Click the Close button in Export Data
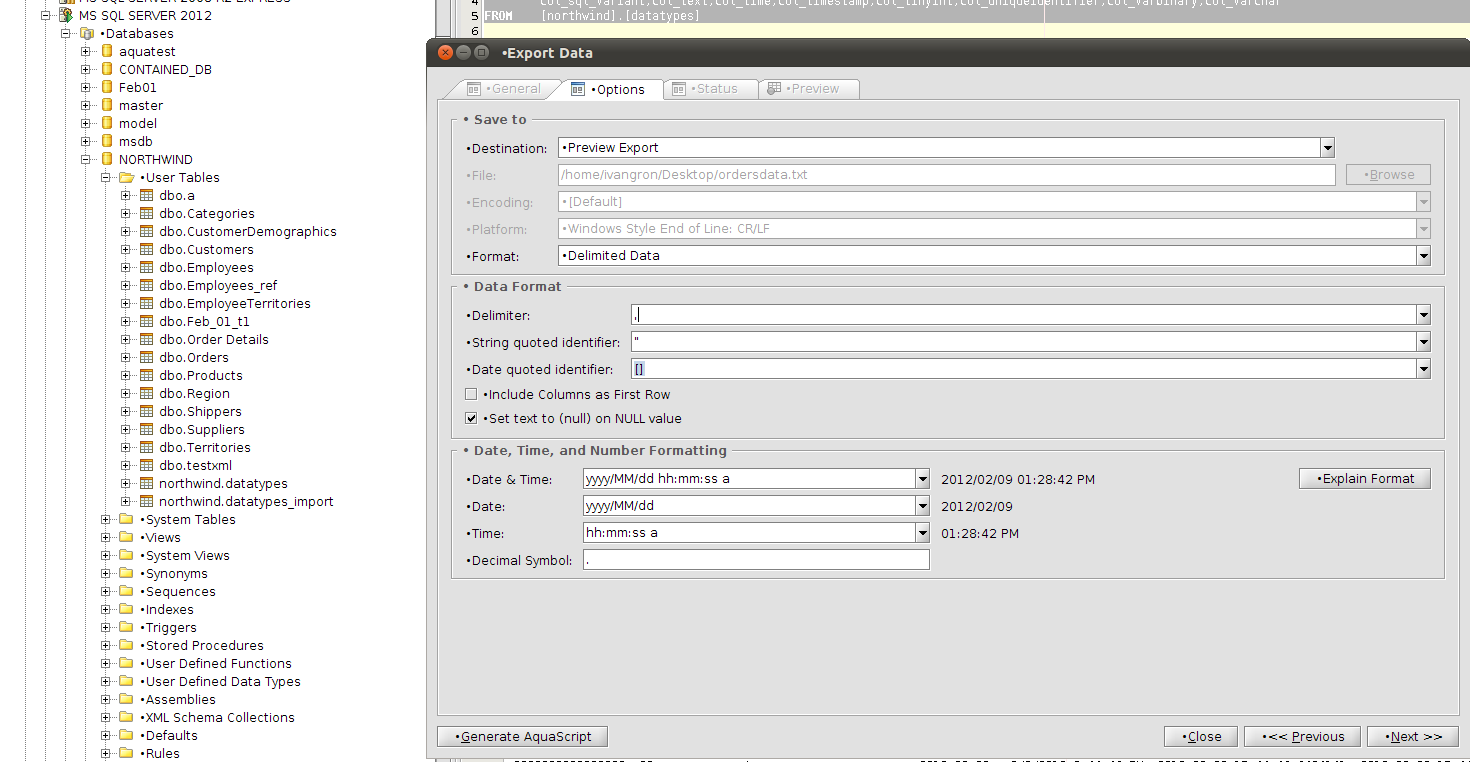The width and height of the screenshot is (1470, 762). [1201, 736]
